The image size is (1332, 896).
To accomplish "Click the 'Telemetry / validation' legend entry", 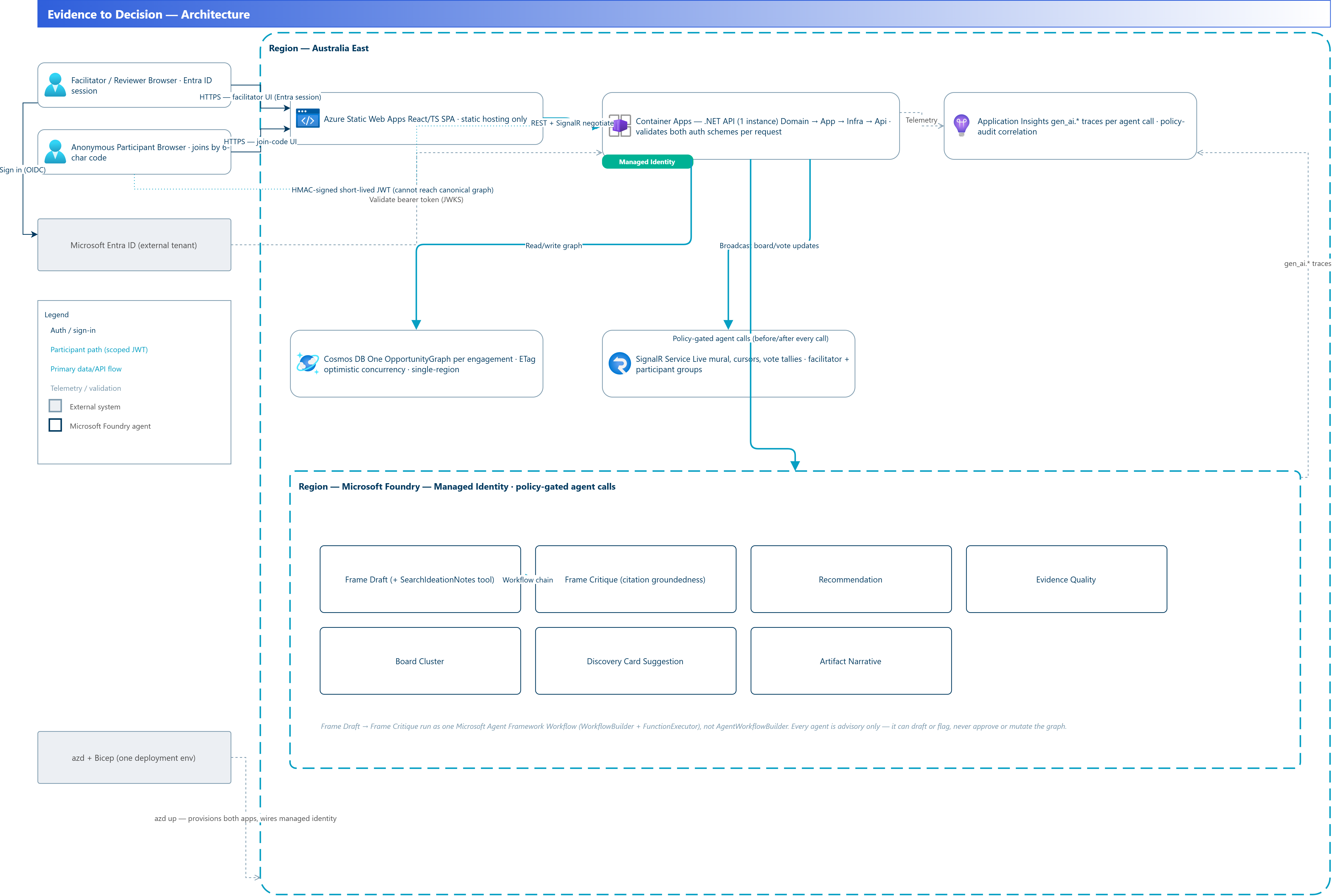I will tap(86, 388).
